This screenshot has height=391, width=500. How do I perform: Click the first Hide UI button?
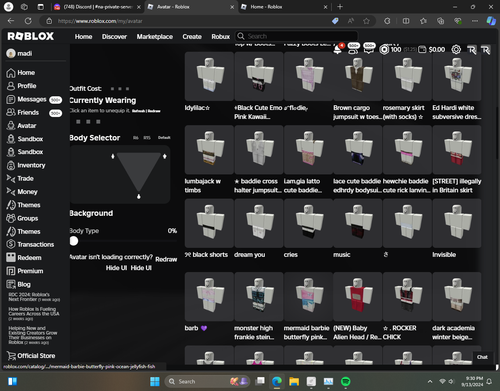point(116,268)
